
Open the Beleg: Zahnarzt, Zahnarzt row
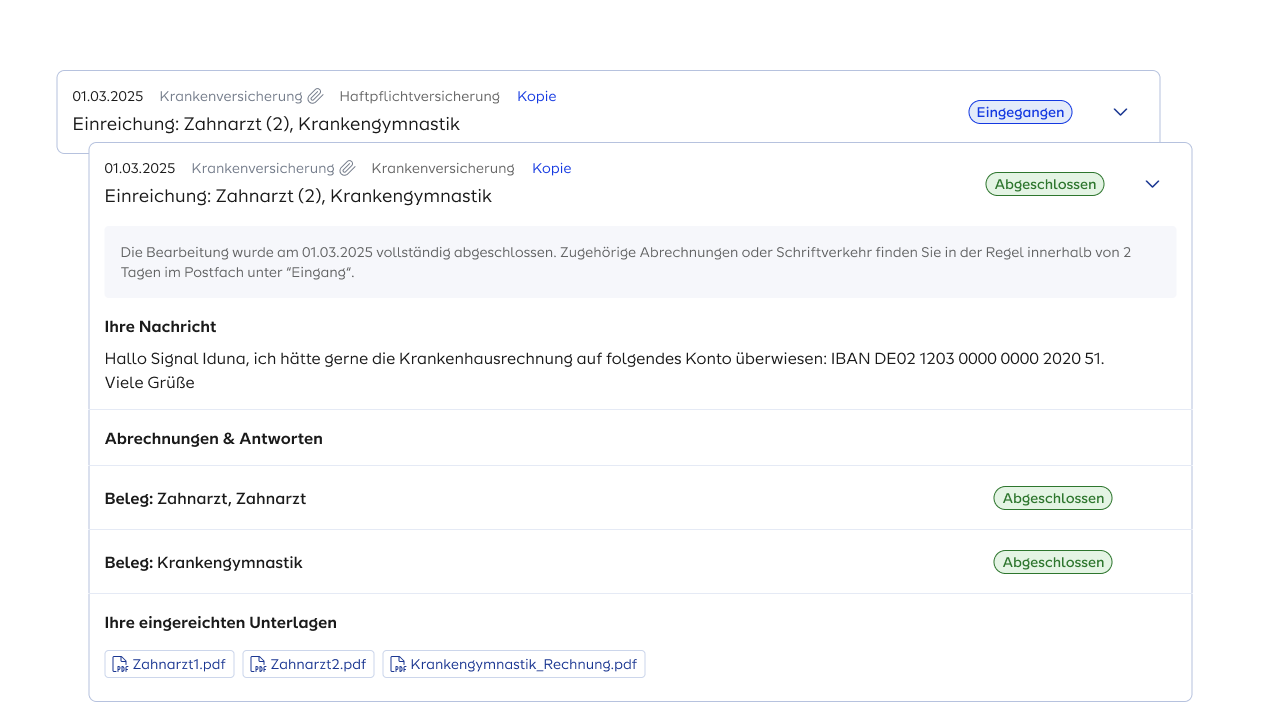click(x=205, y=498)
